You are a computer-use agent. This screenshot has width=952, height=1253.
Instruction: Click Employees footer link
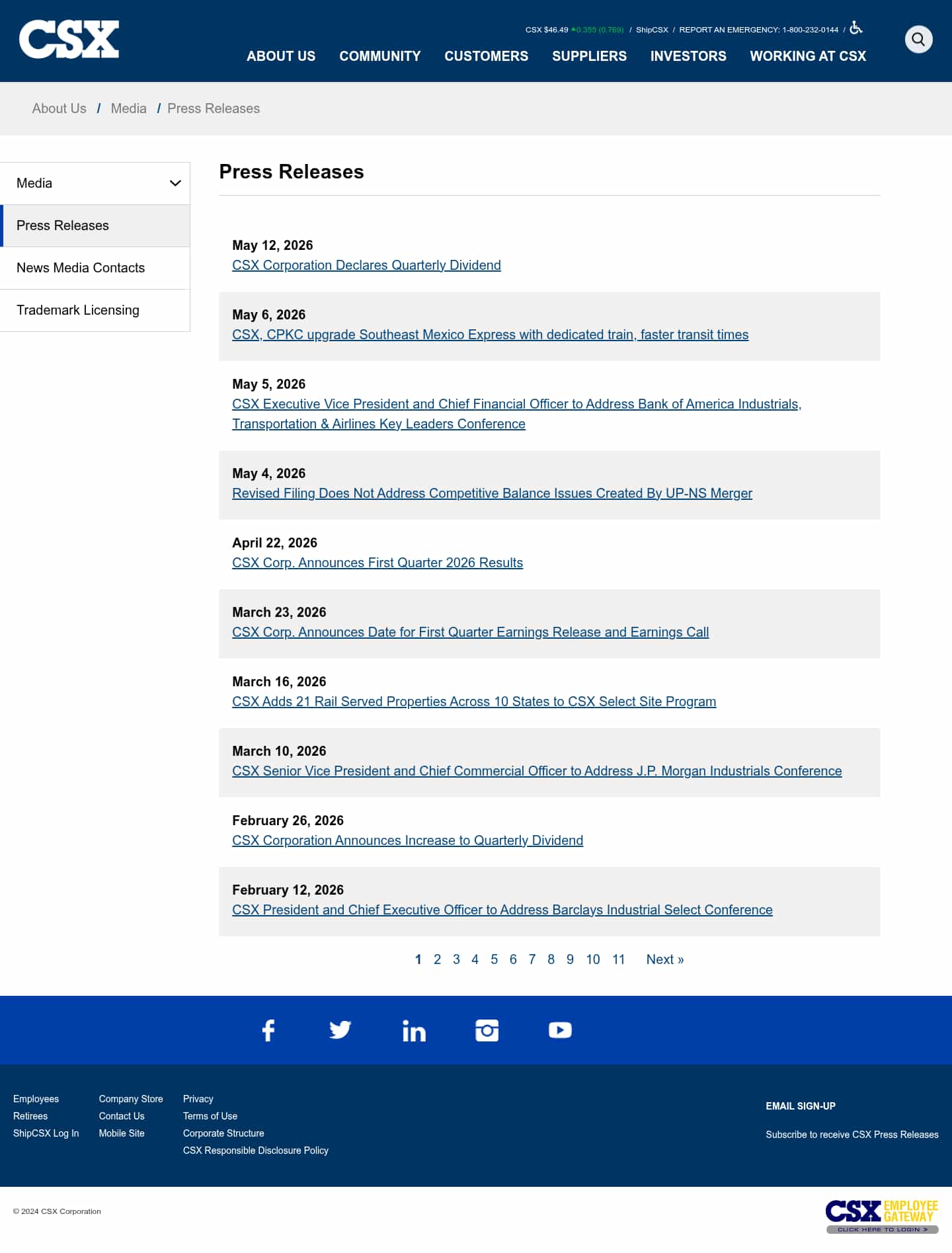click(x=36, y=1099)
